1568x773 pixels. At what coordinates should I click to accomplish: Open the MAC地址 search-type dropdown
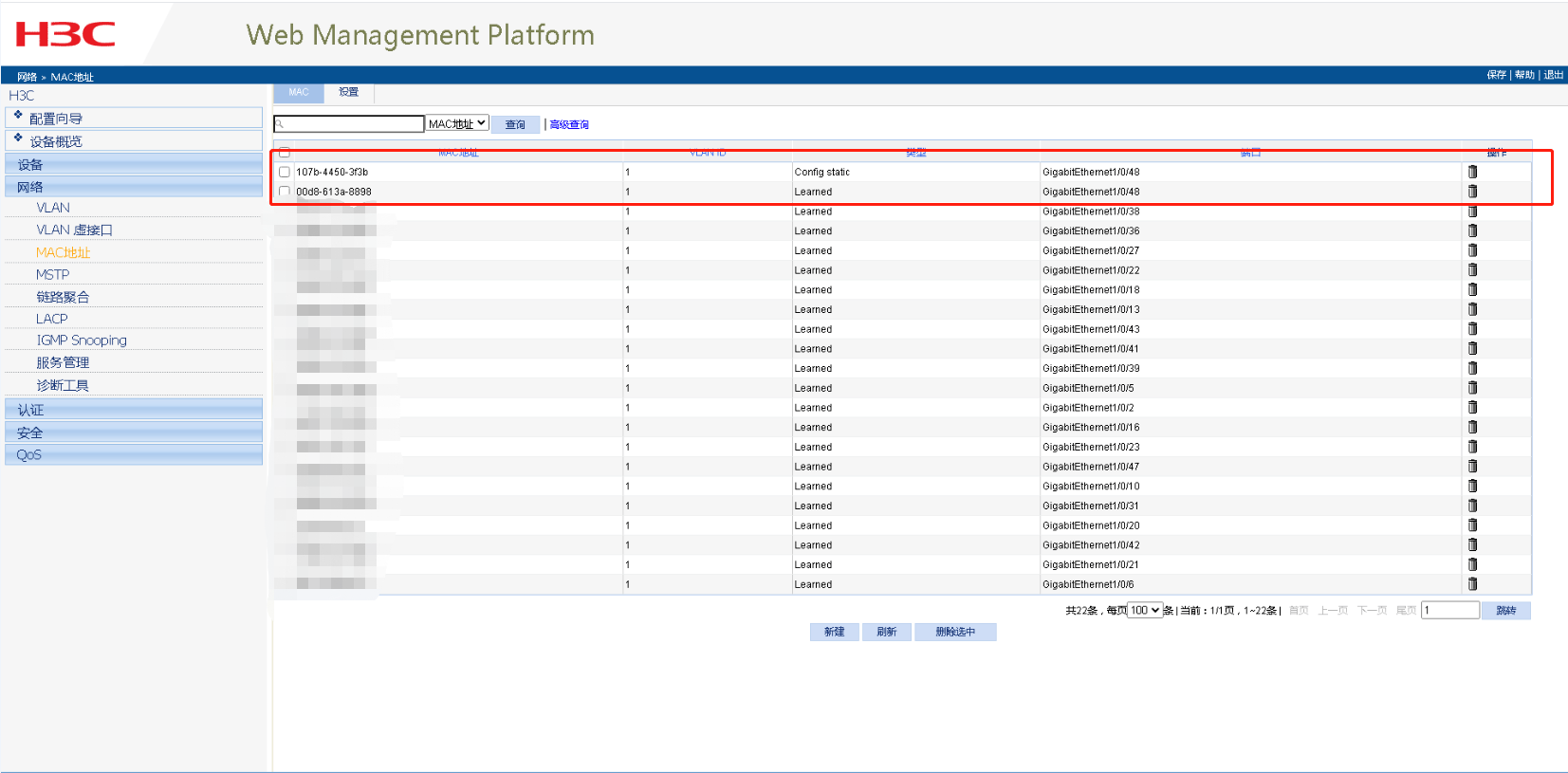point(456,123)
